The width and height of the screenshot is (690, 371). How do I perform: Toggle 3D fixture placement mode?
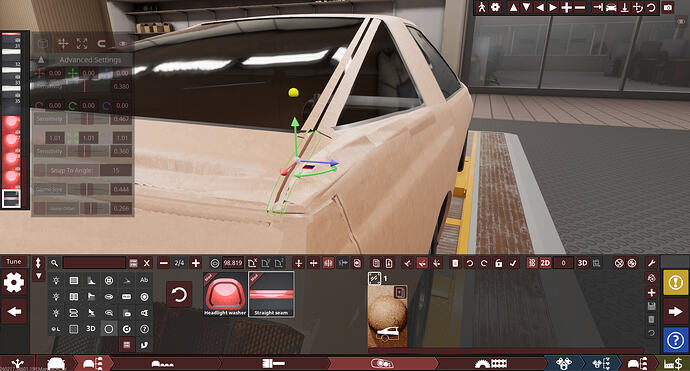coord(582,263)
